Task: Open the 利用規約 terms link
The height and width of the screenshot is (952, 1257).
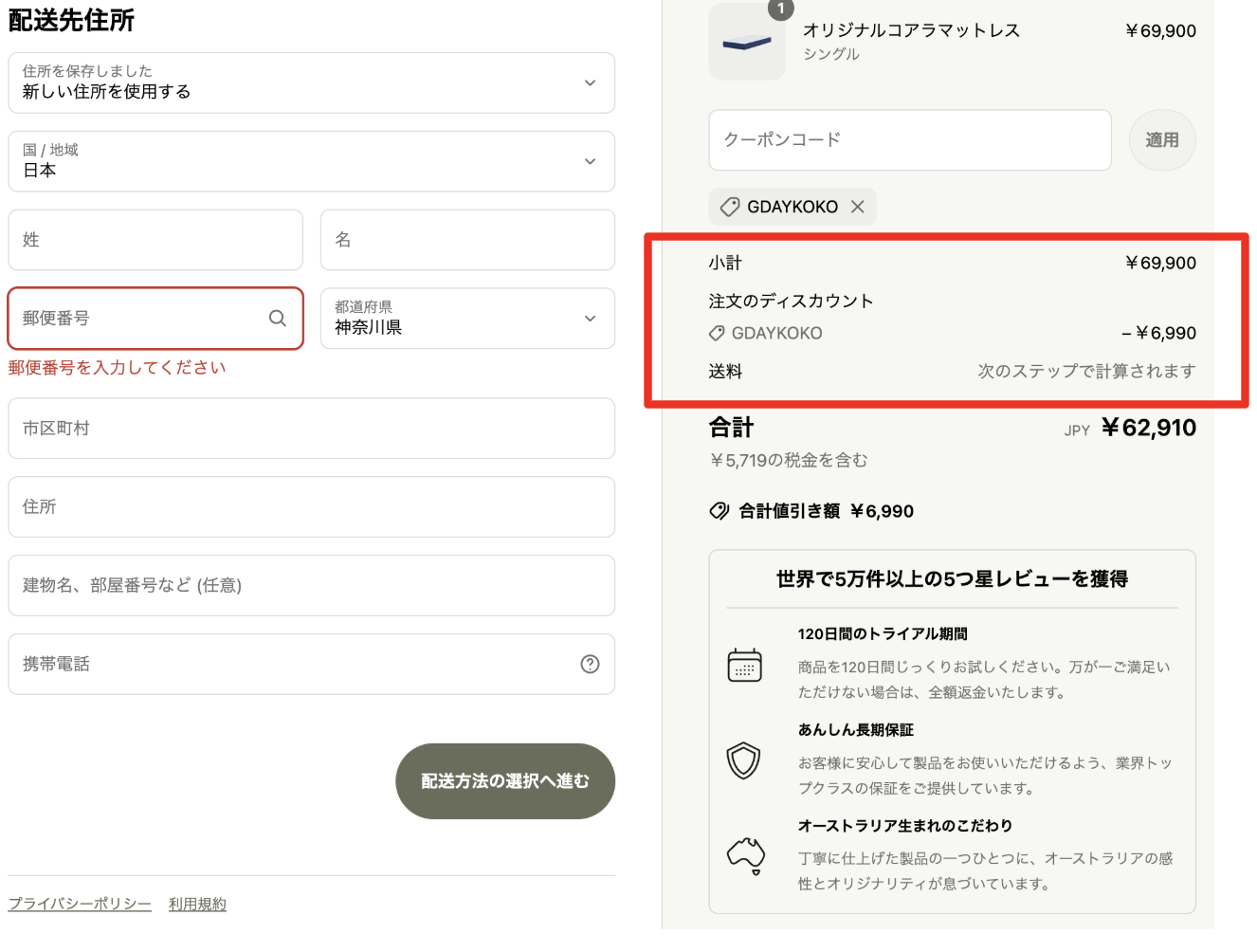Action: [x=197, y=904]
